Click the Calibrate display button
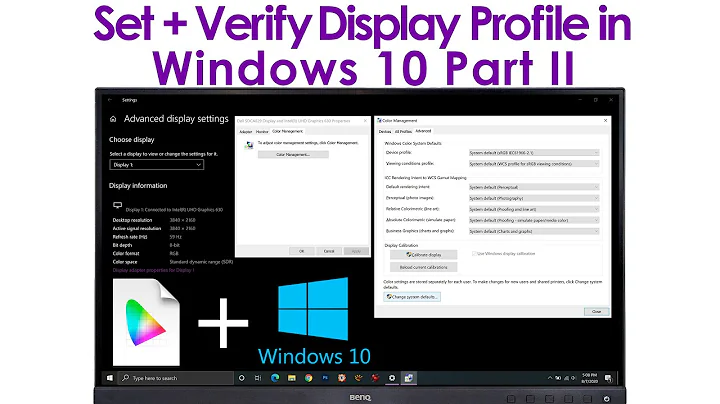Image resolution: width=720 pixels, height=404 pixels. coord(423,254)
